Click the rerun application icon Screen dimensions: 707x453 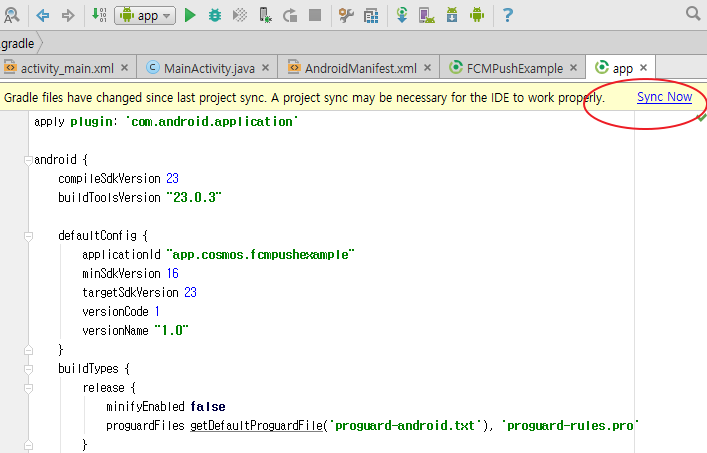click(290, 16)
